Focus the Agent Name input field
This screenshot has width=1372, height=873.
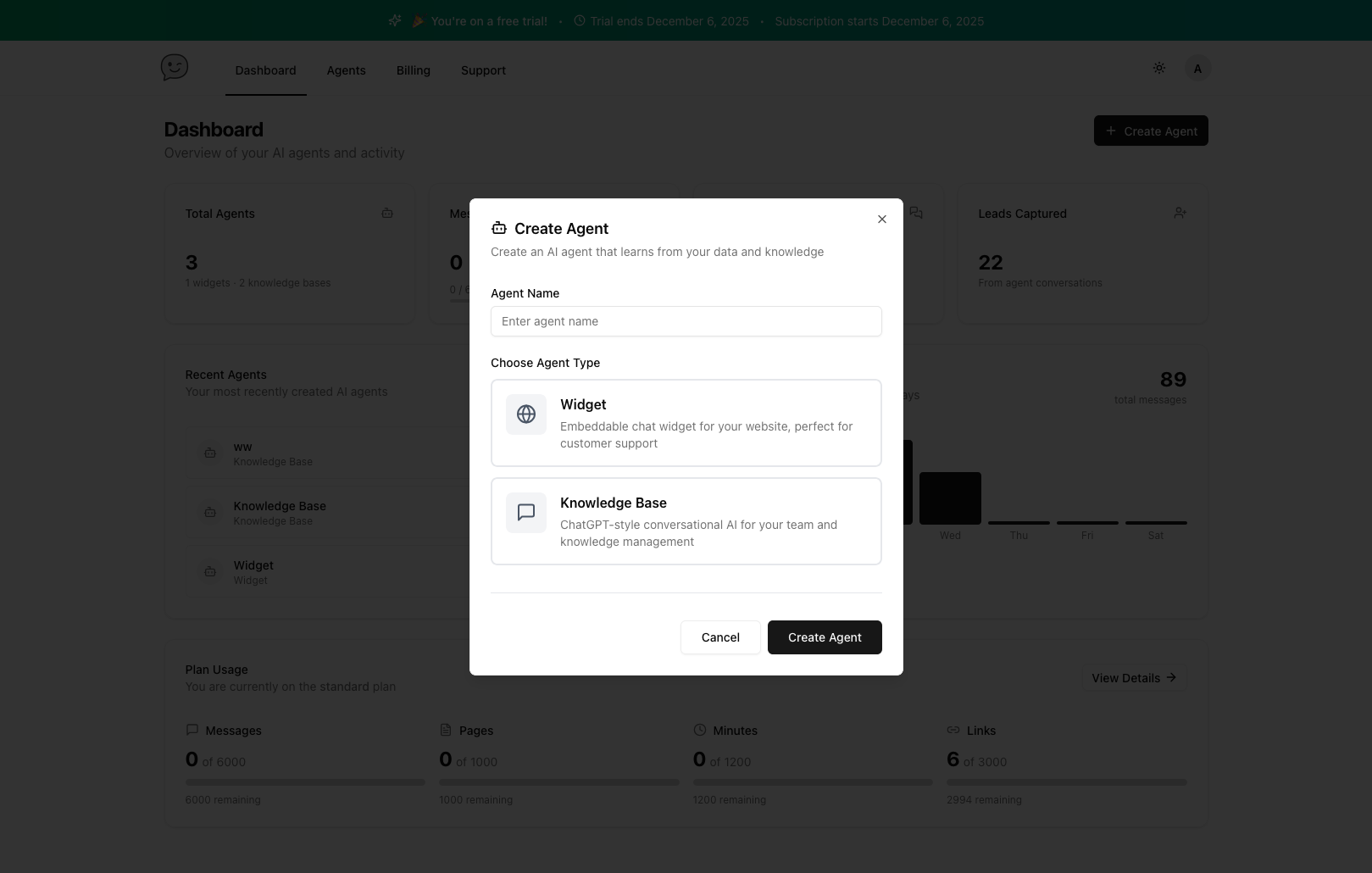tap(686, 321)
